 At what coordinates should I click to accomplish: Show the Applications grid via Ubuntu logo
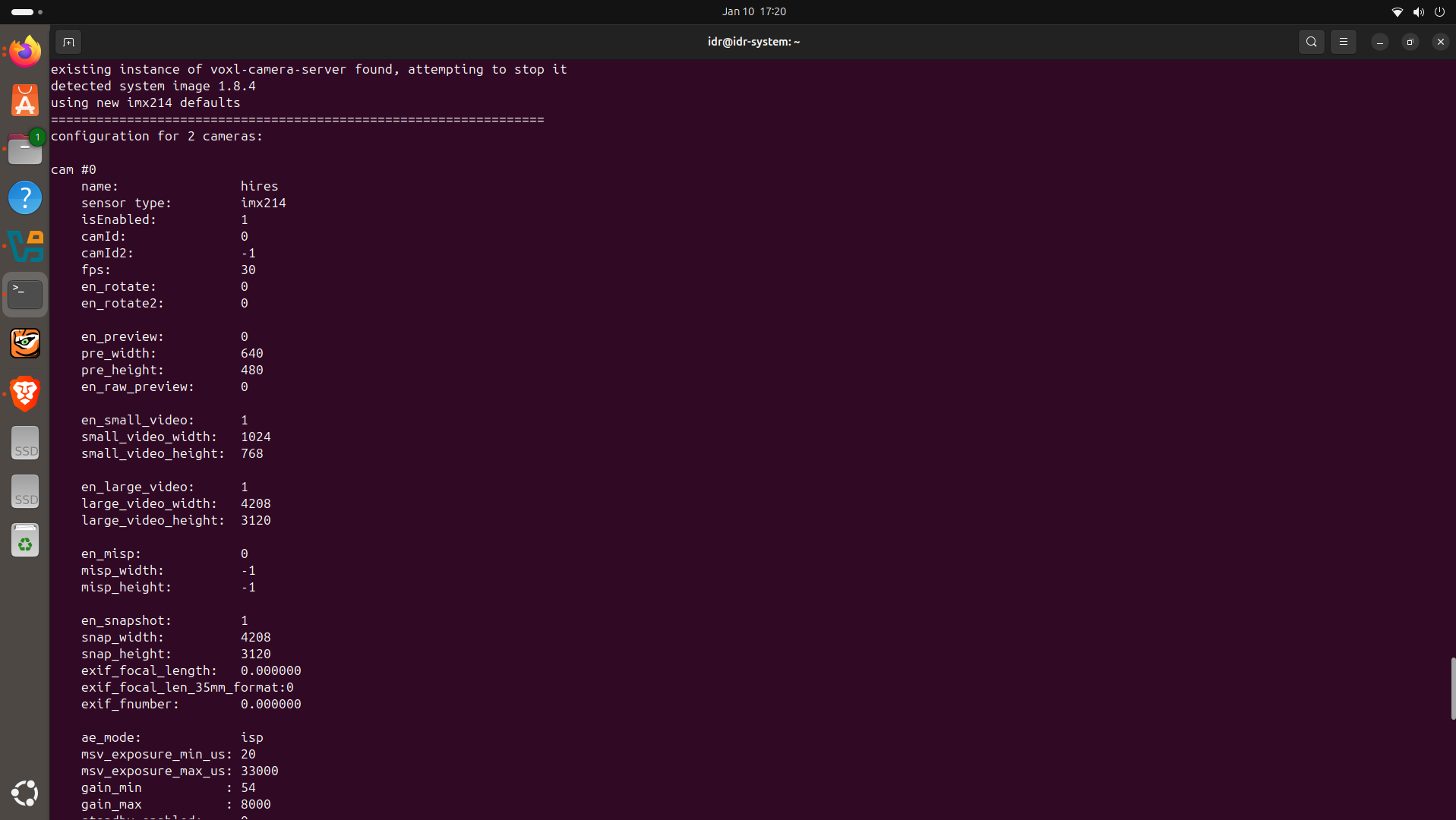coord(24,793)
